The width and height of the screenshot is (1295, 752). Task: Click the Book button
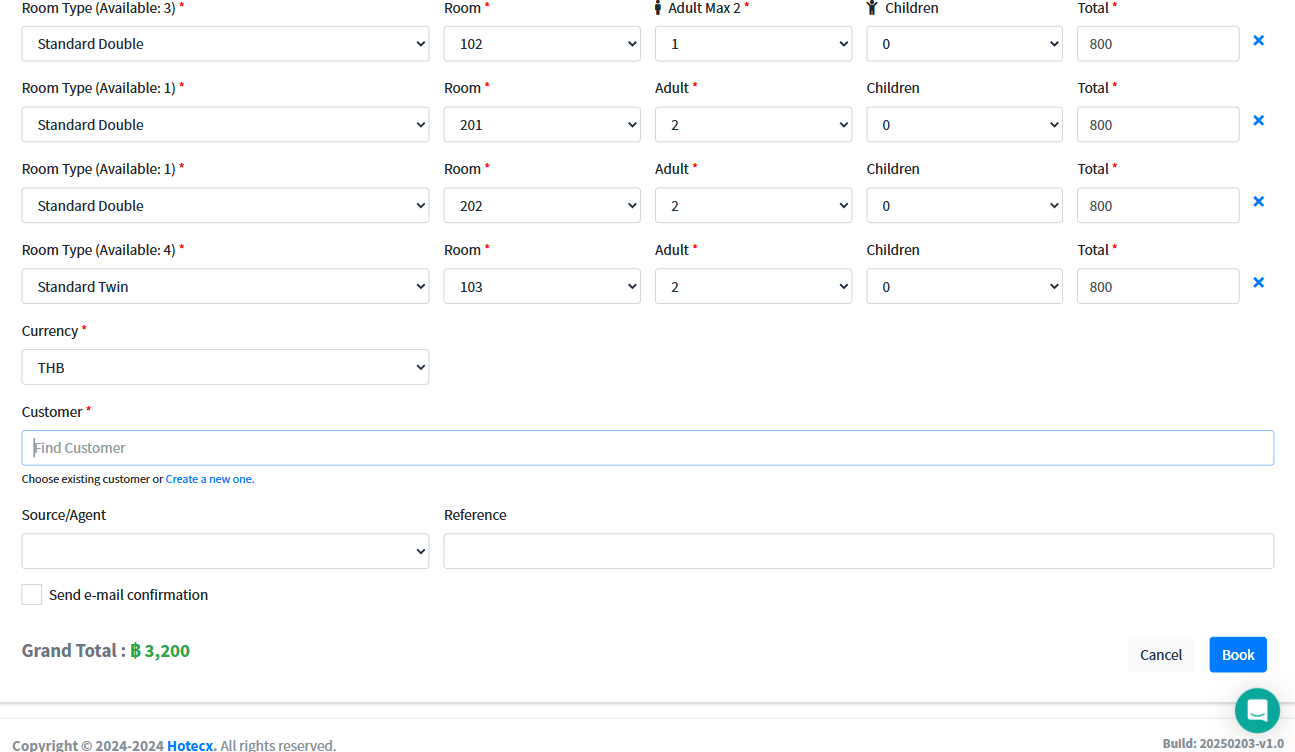click(x=1237, y=655)
